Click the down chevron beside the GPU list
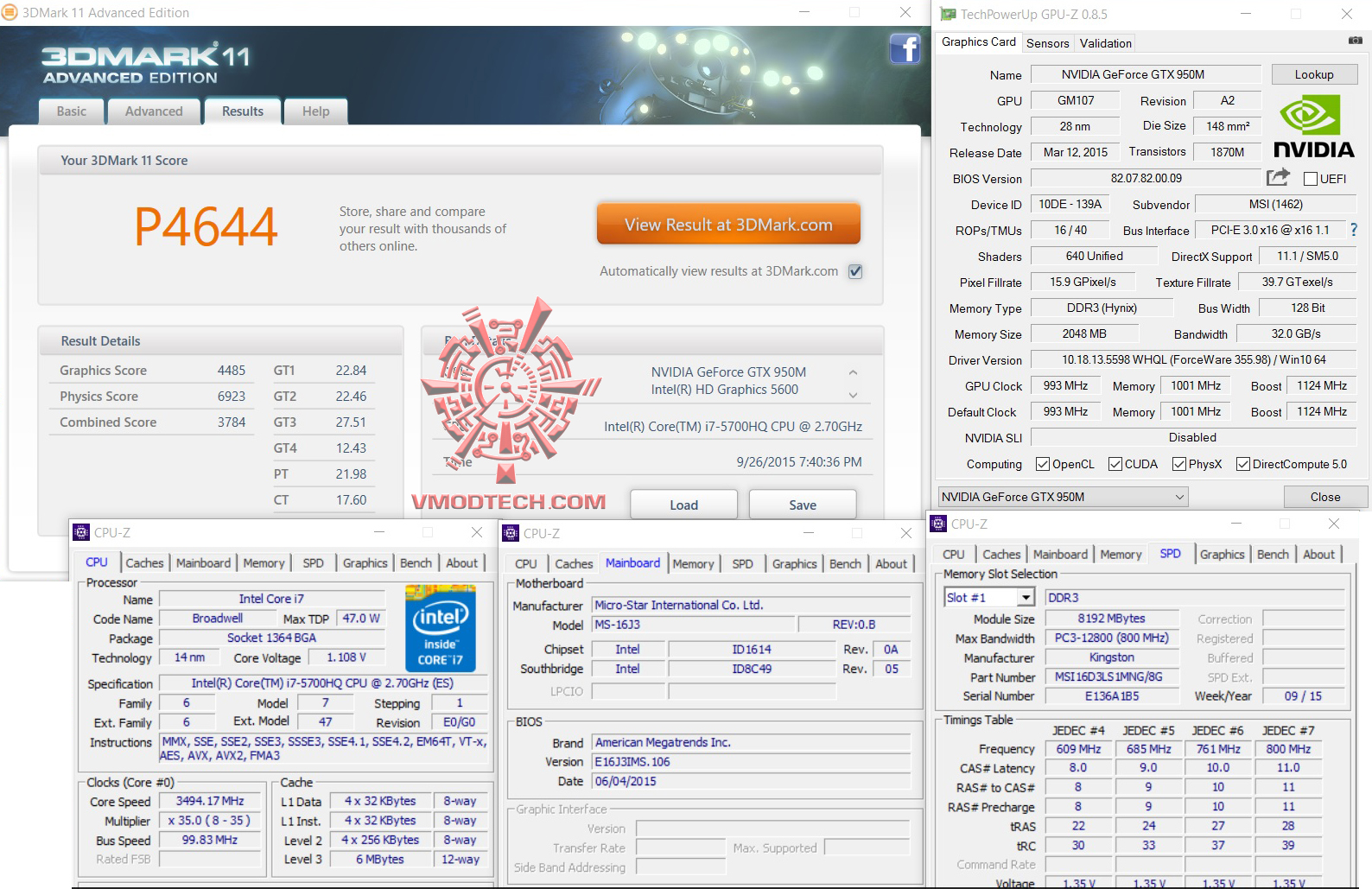Image resolution: width=1372 pixels, height=889 pixels. [853, 395]
